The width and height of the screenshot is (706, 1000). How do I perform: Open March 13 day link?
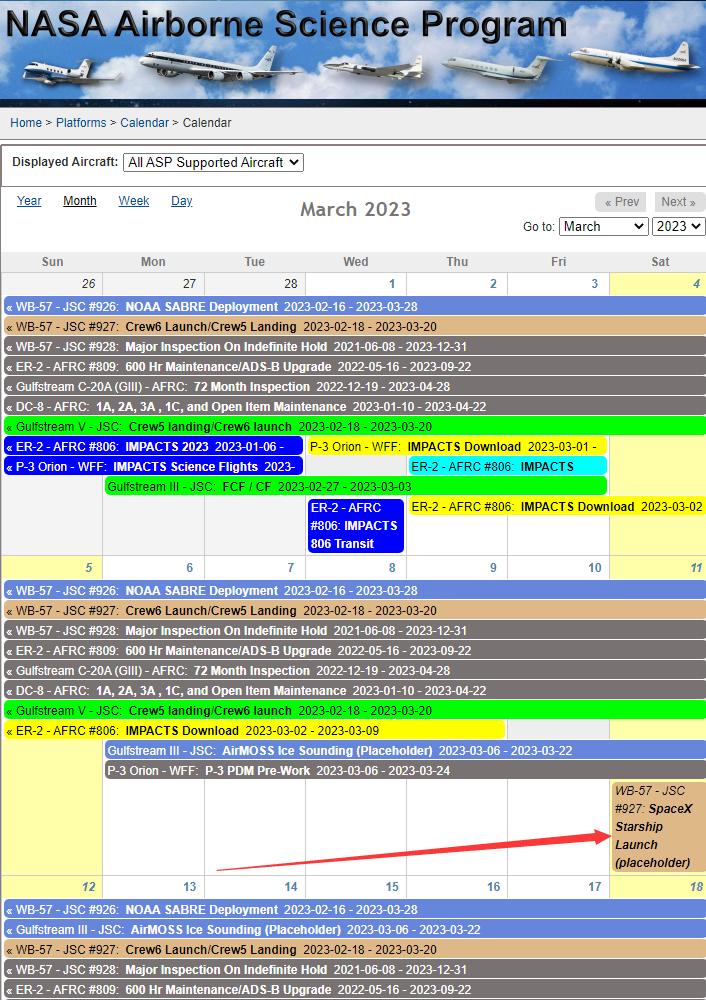(x=189, y=886)
